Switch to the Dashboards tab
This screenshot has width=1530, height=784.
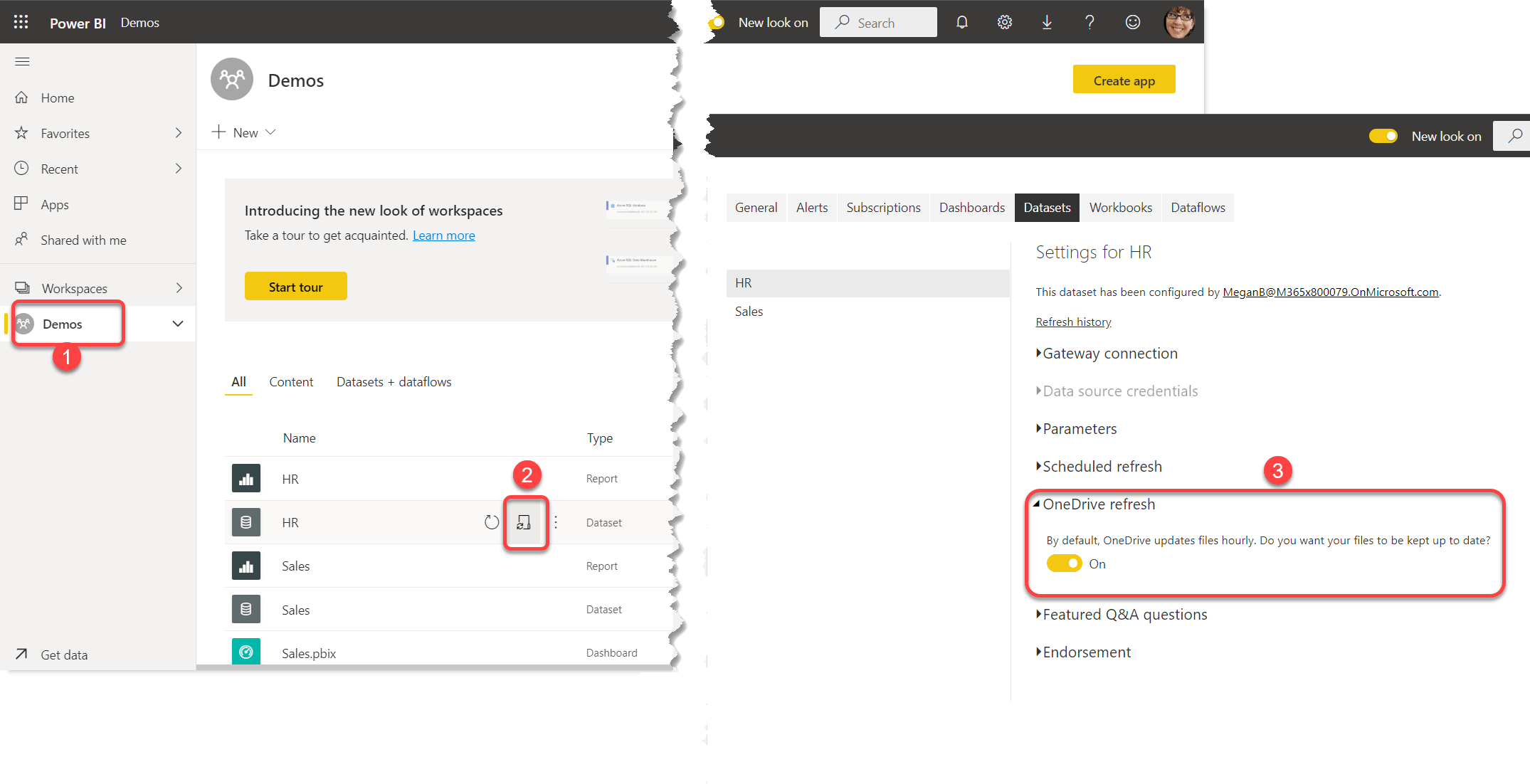click(972, 208)
